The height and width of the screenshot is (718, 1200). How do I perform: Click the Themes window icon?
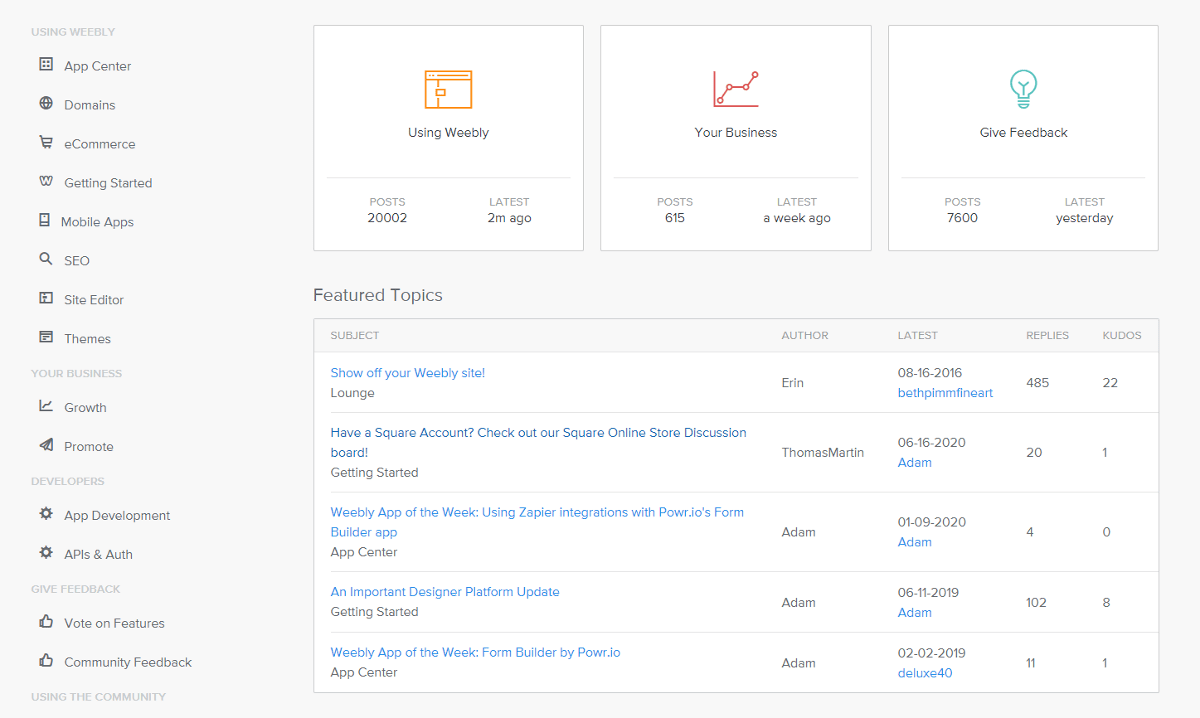point(46,337)
